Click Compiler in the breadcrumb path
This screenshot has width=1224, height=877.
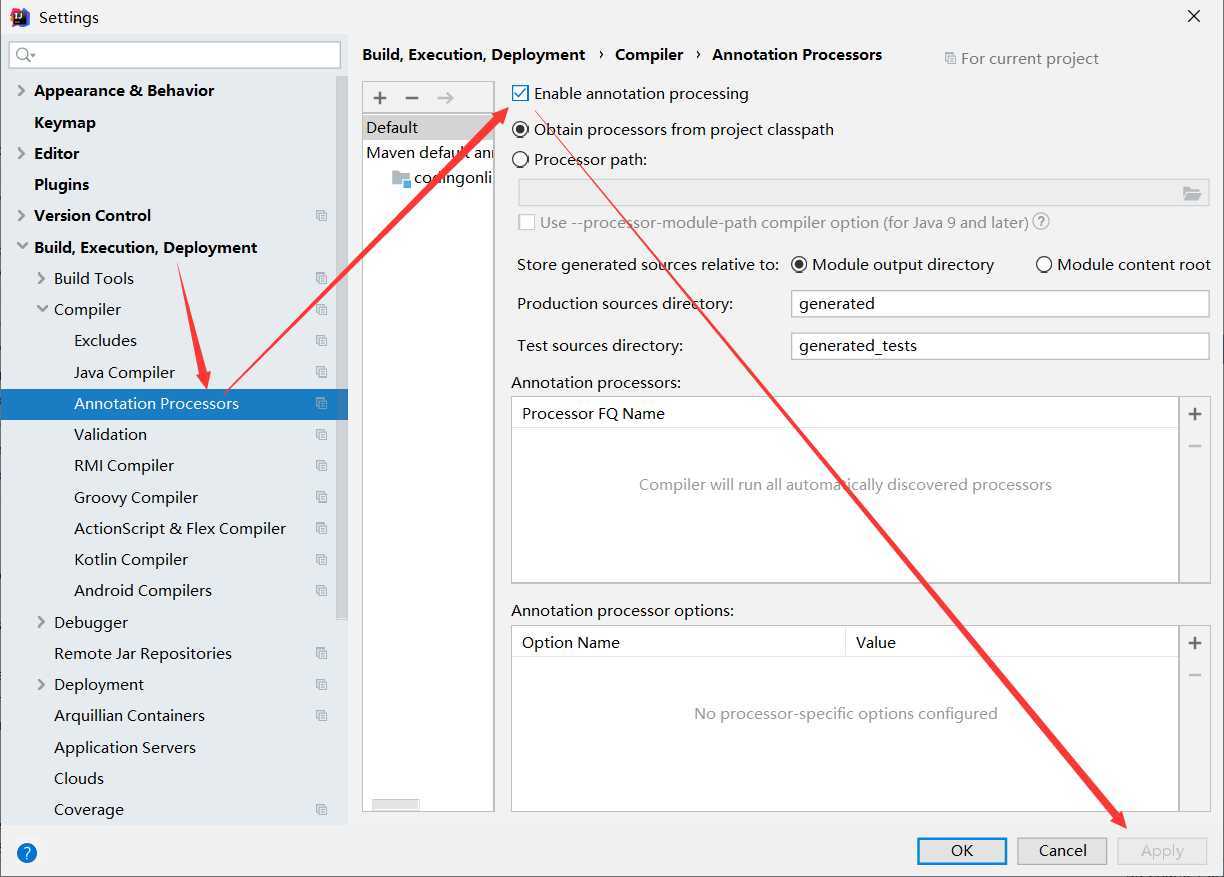pos(649,55)
